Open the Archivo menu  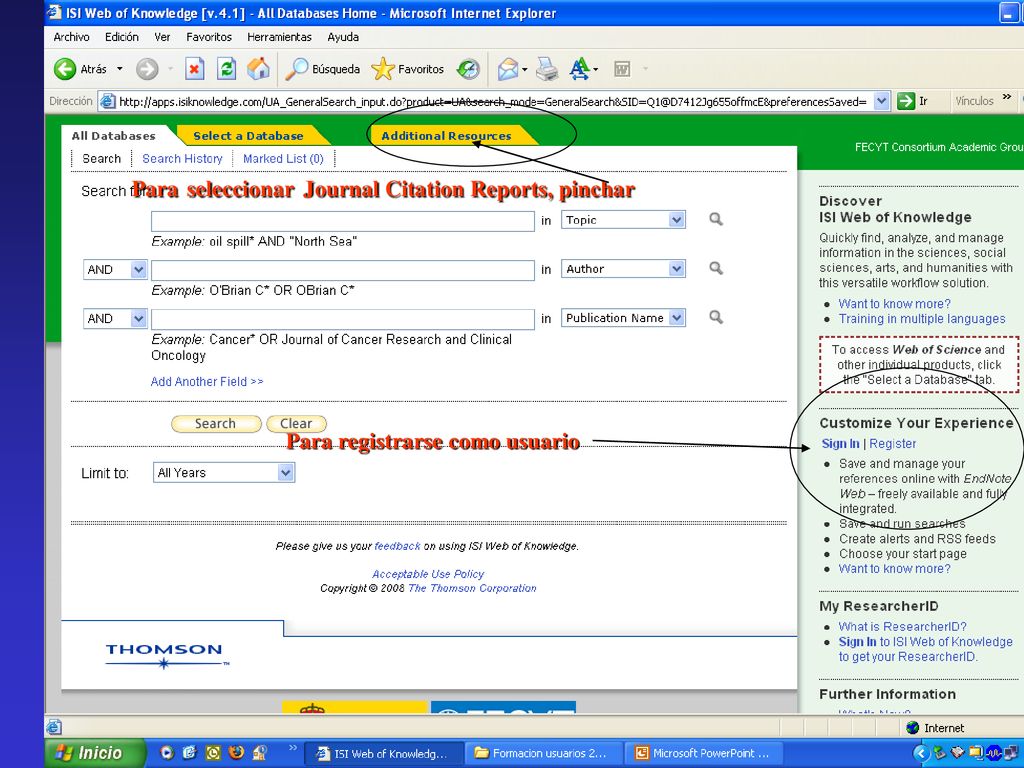[x=71, y=37]
